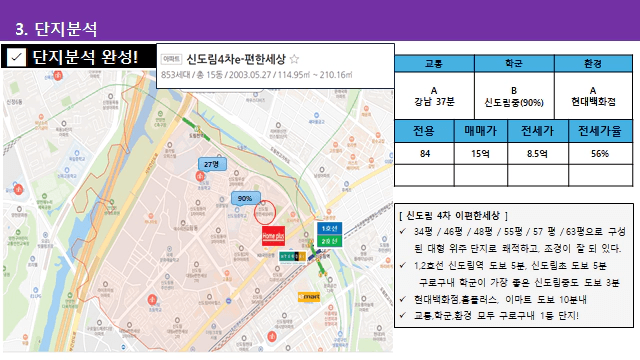The height and width of the screenshot is (360, 640).
Task: Click the 8.5억 jeonse price cell
Action: [538, 154]
